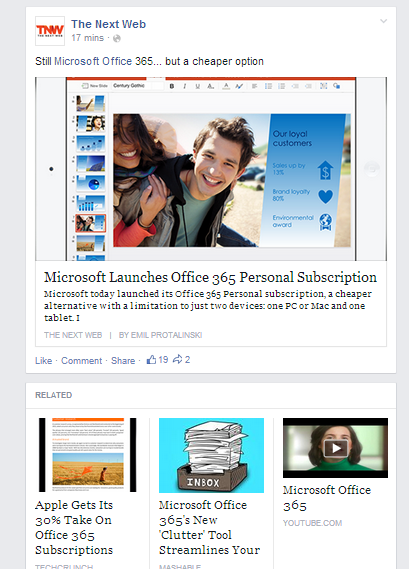
Task: Open the Apple Gets Its 30% thumbnail
Action: [87, 455]
